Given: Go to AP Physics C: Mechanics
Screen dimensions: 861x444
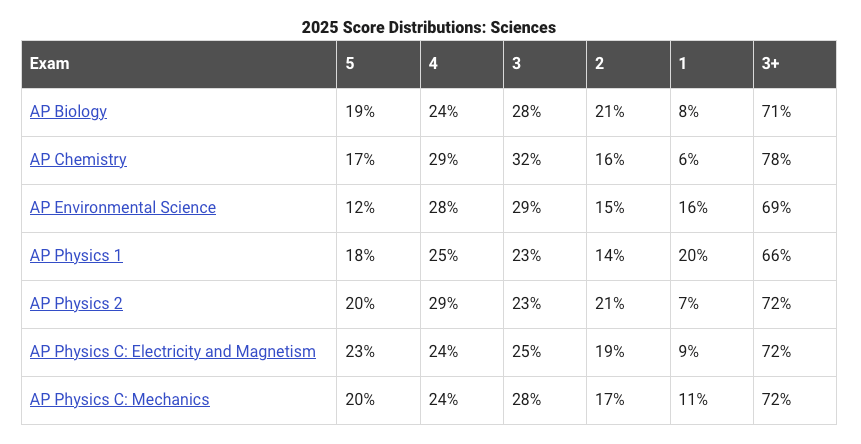Looking at the screenshot, I should point(120,400).
